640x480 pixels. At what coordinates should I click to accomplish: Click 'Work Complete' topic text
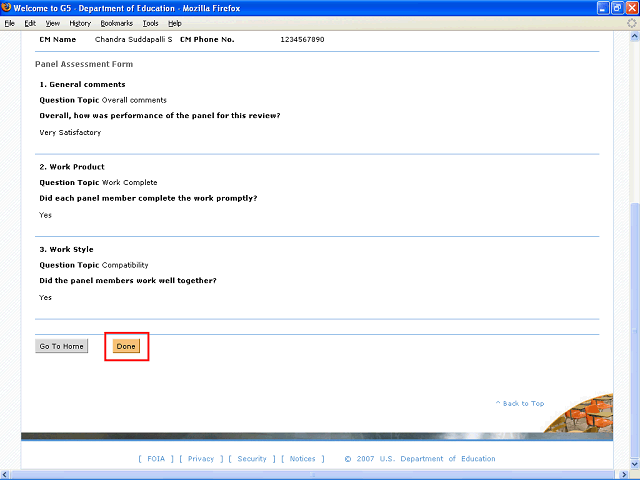[129, 183]
